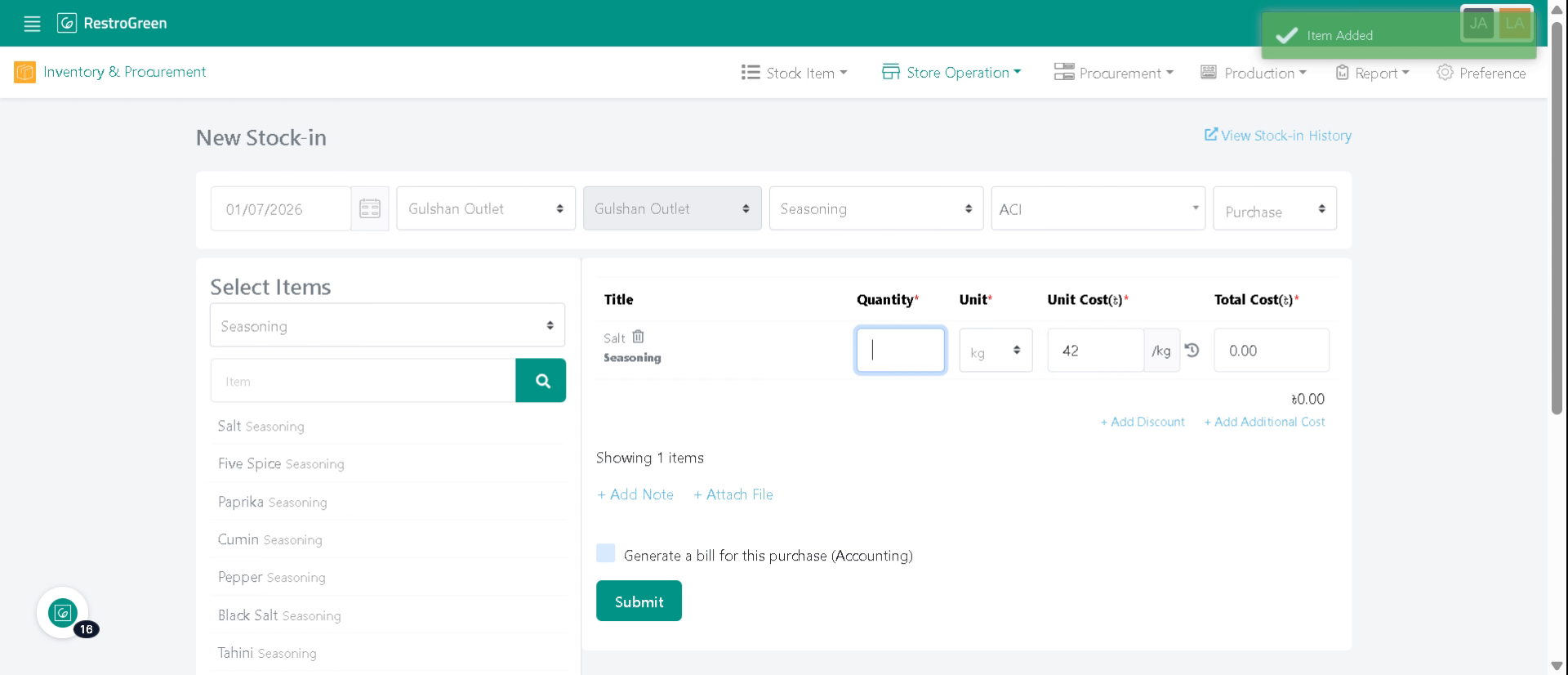Screen dimensions: 1568x675
Task: Open the ACI supplier dropdown
Action: [x=1098, y=208]
